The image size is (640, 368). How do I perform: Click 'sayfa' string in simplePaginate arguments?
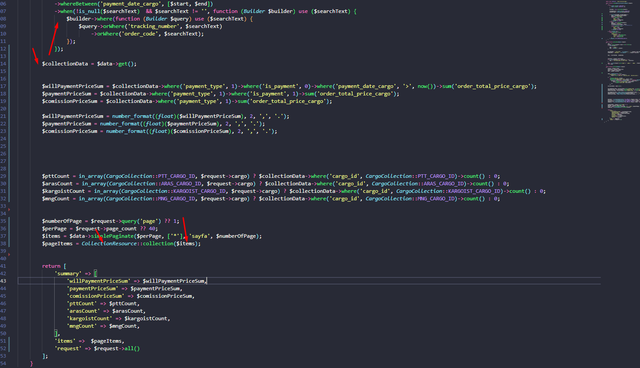point(200,236)
